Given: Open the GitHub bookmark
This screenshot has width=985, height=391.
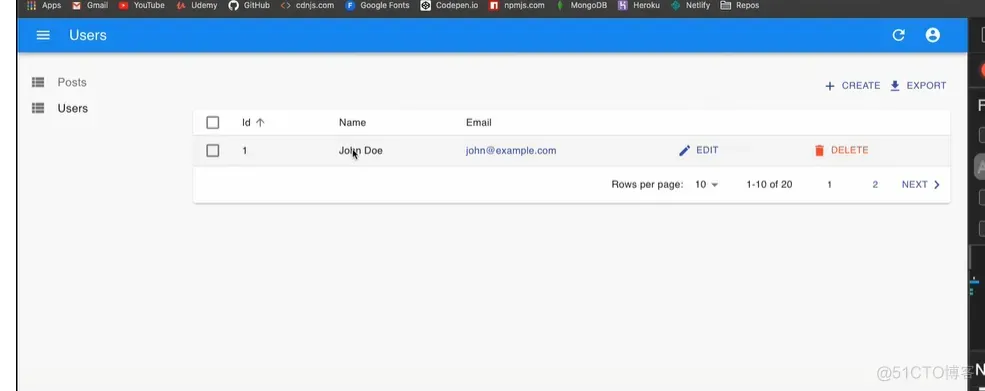Looking at the screenshot, I should point(249,5).
